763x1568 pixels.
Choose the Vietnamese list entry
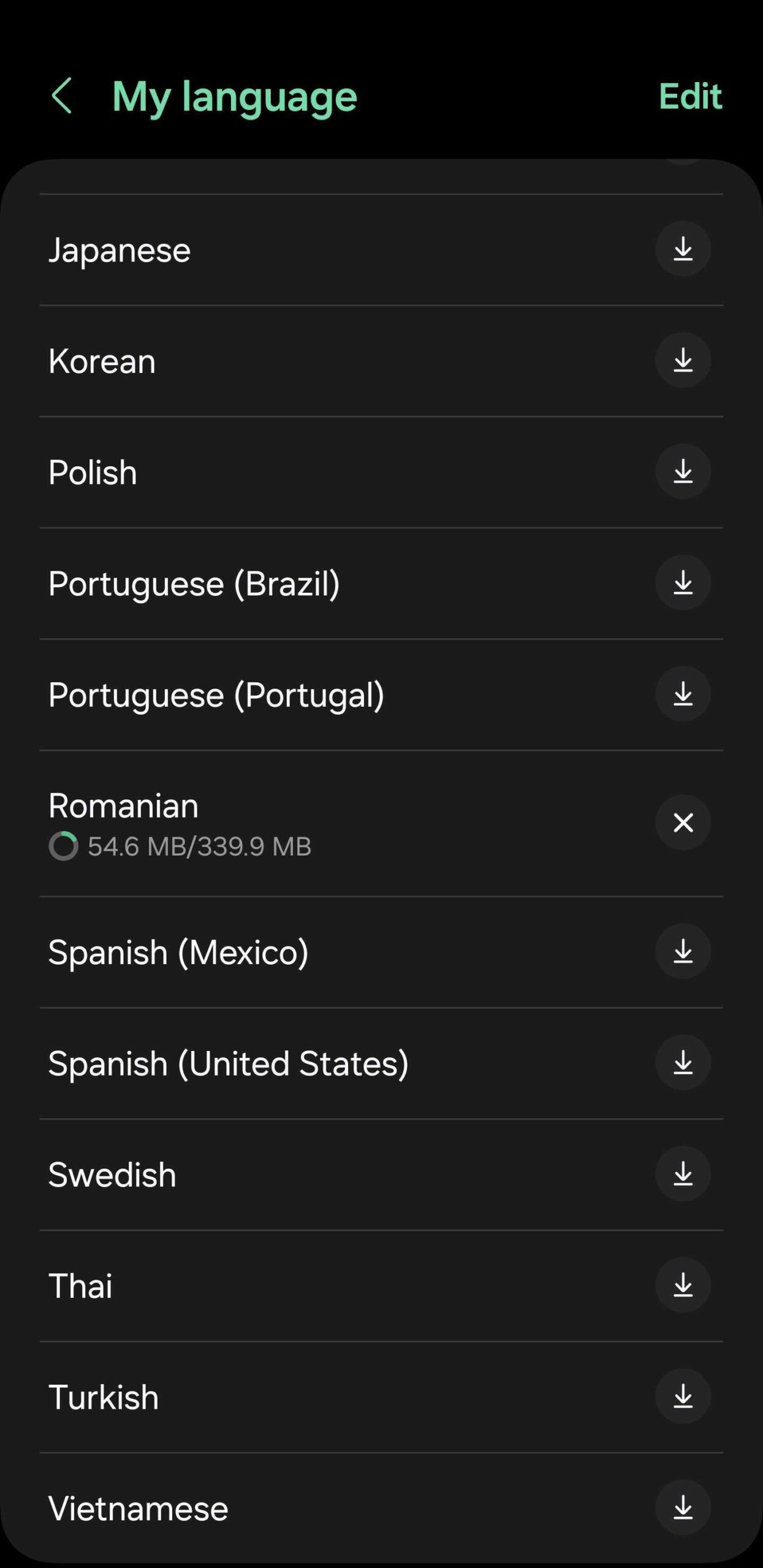138,1508
